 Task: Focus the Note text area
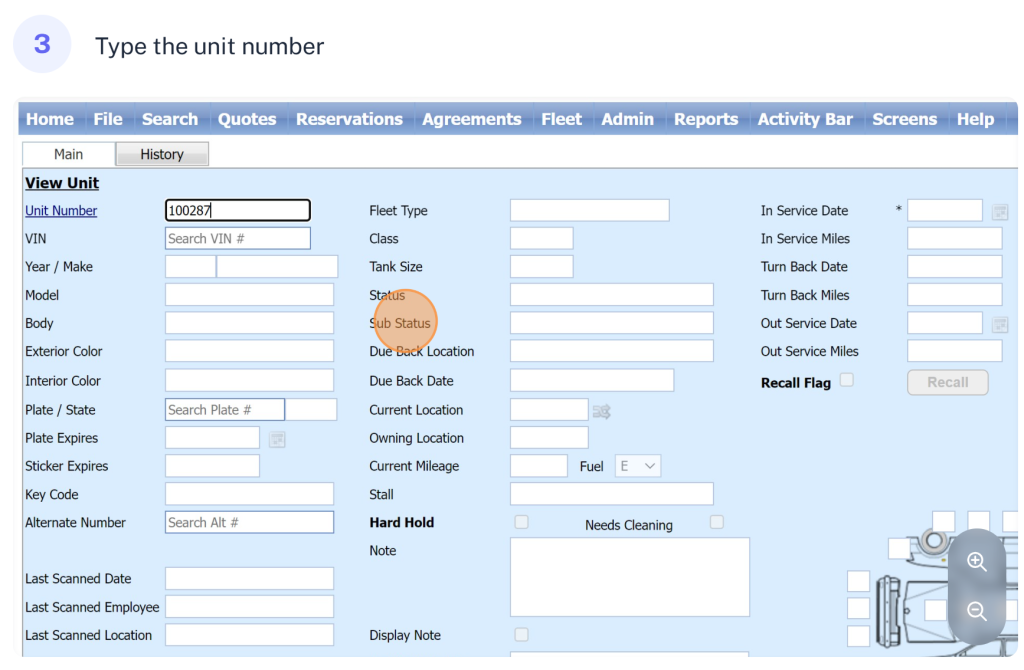coord(629,577)
